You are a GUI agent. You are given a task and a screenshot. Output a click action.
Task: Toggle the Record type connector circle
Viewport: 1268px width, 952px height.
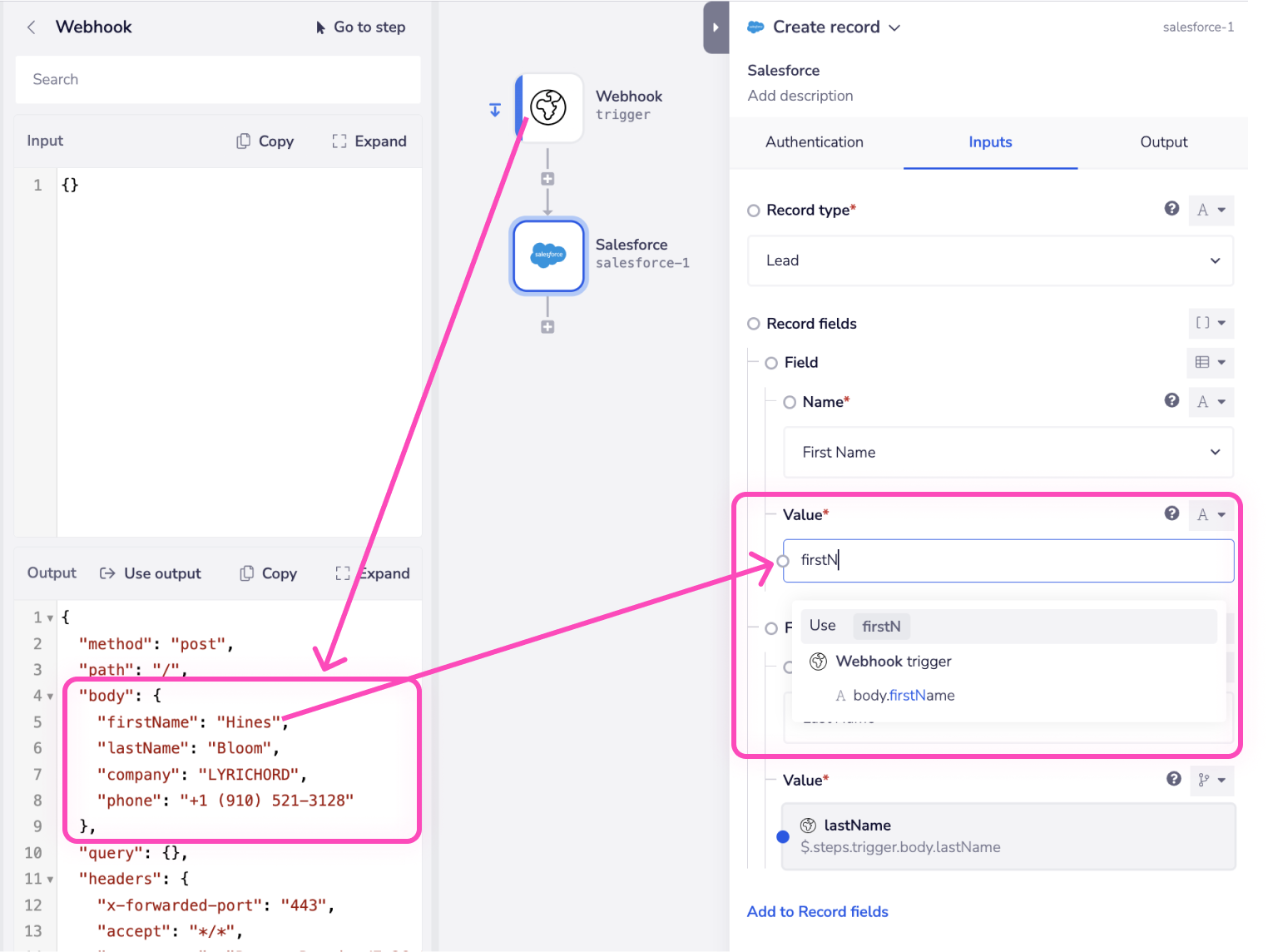click(754, 211)
